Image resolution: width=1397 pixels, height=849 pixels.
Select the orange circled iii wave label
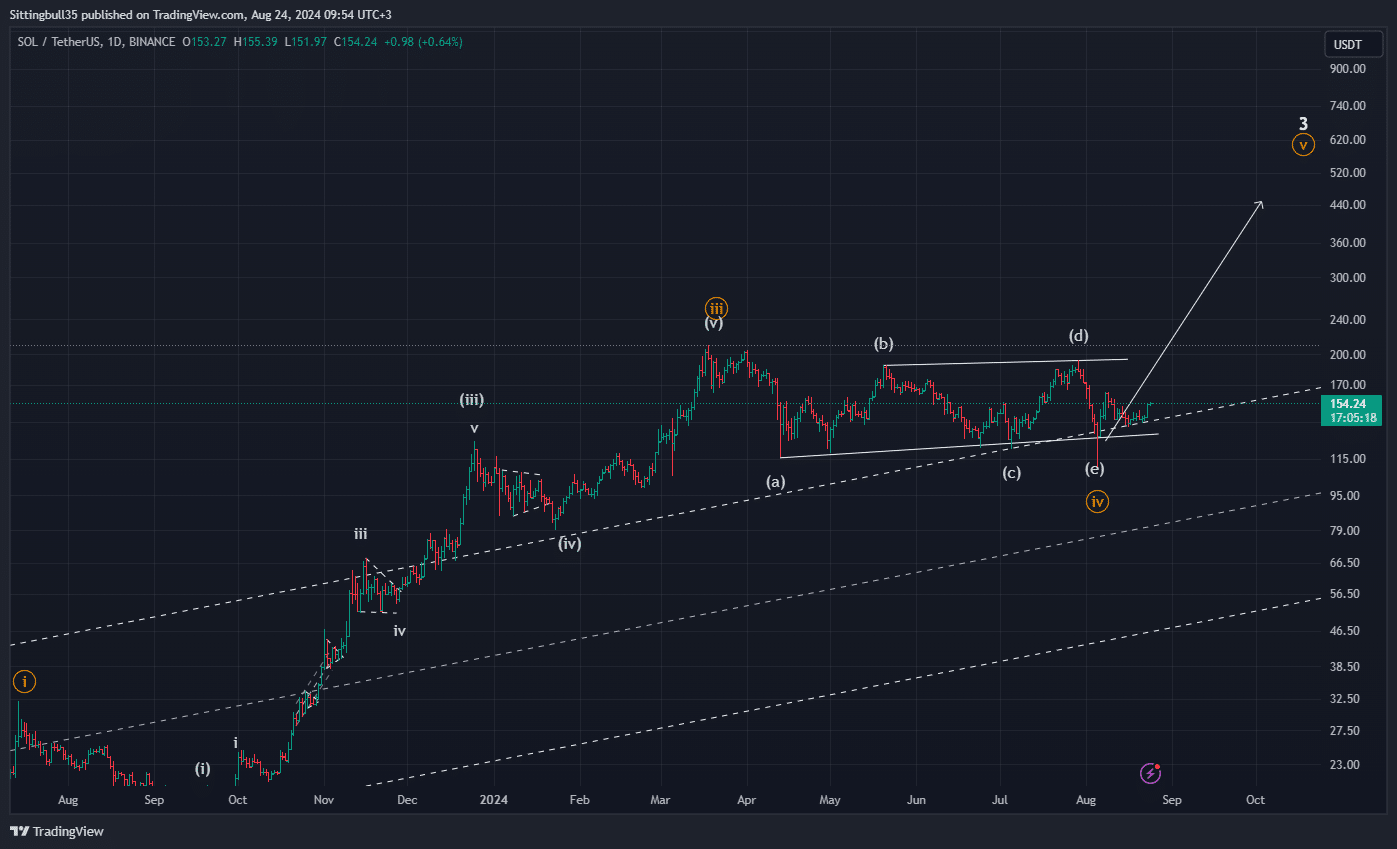(715, 307)
